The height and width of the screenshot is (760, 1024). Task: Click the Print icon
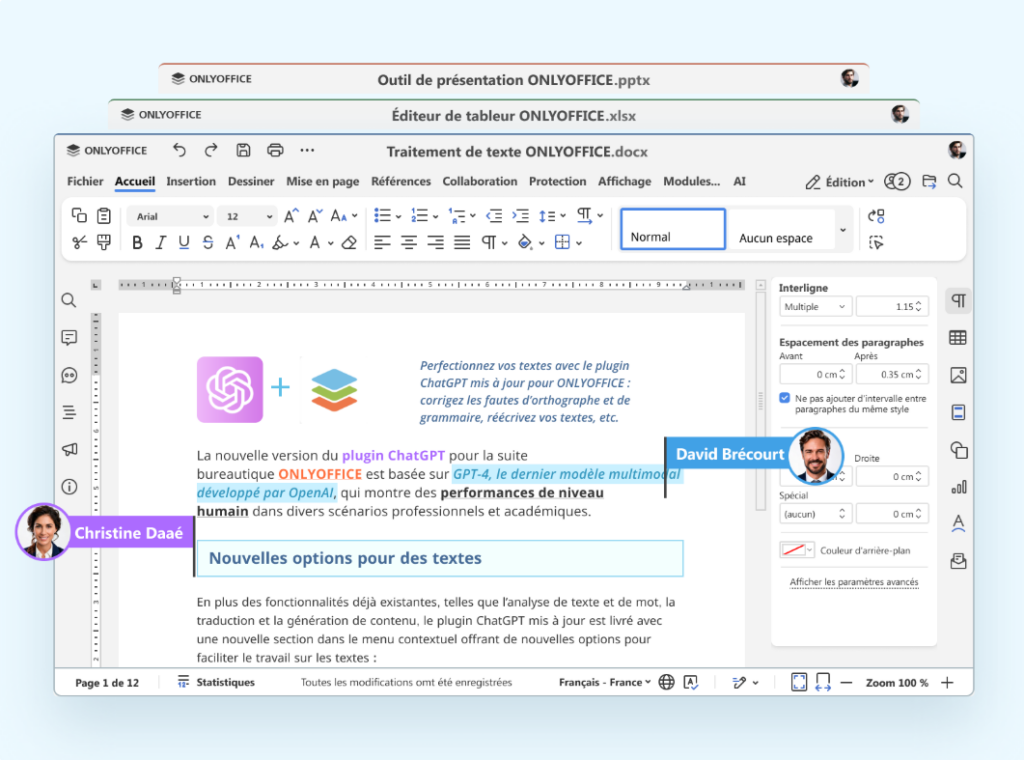275,151
